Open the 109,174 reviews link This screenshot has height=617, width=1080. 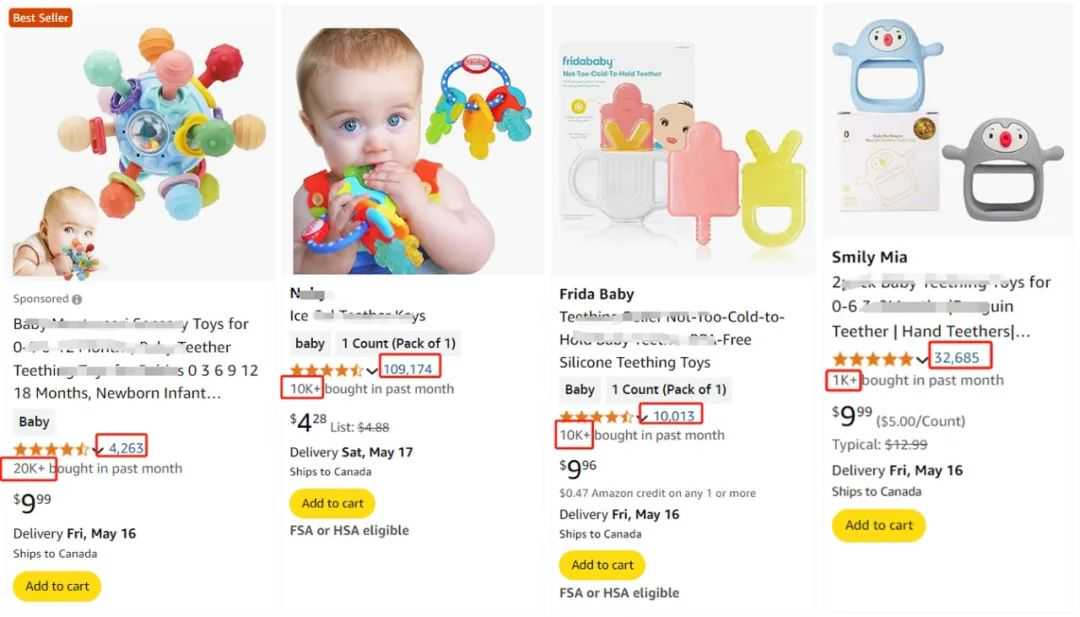[408, 369]
